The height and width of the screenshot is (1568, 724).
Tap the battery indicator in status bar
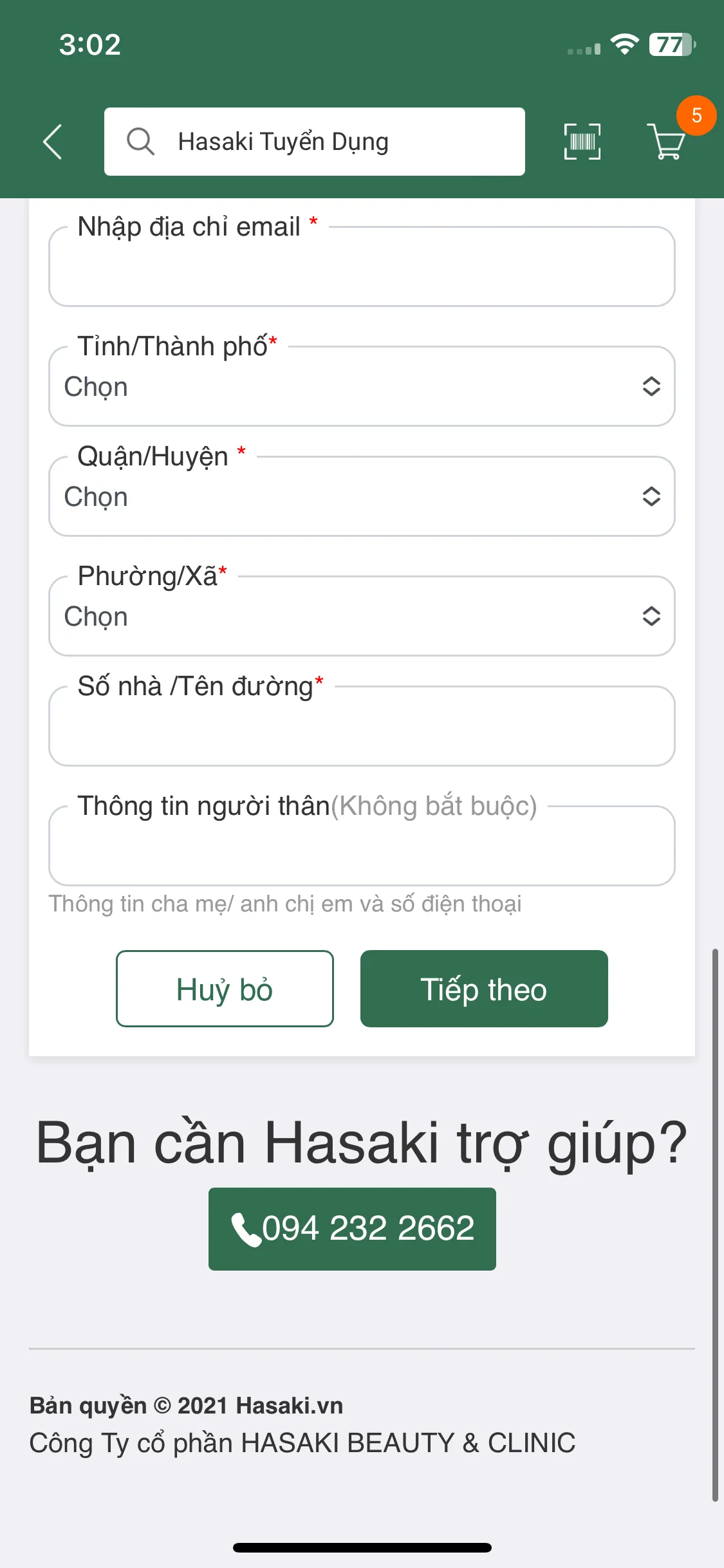click(673, 44)
